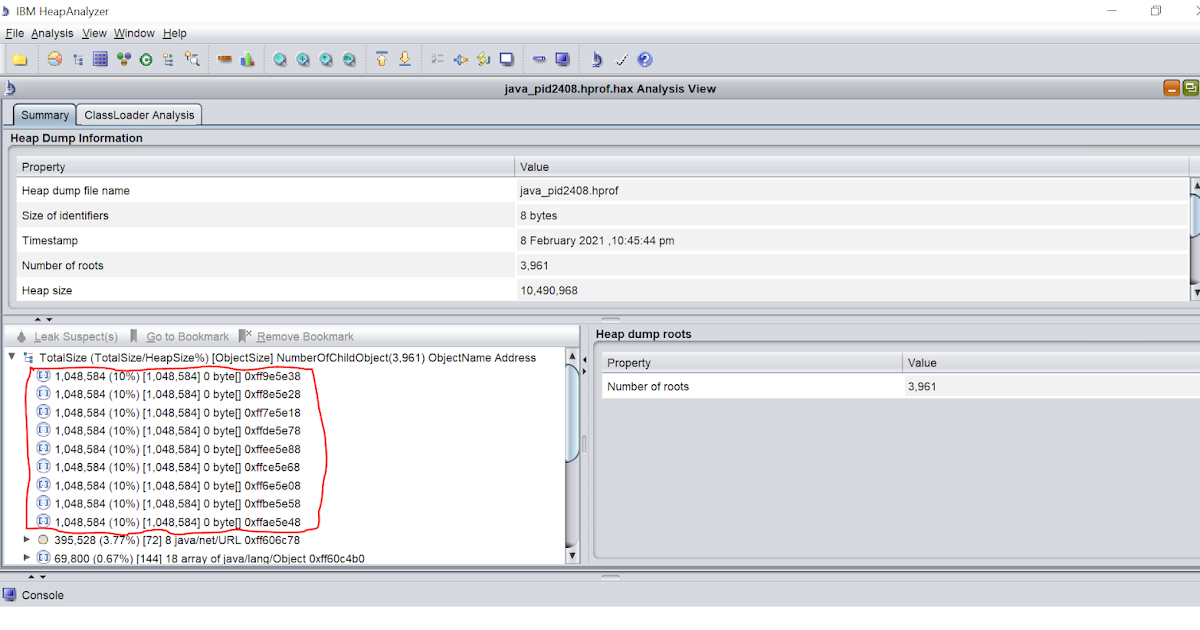The height and width of the screenshot is (630, 1200).
Task: Click the bar chart toolbar icon
Action: coord(247,59)
